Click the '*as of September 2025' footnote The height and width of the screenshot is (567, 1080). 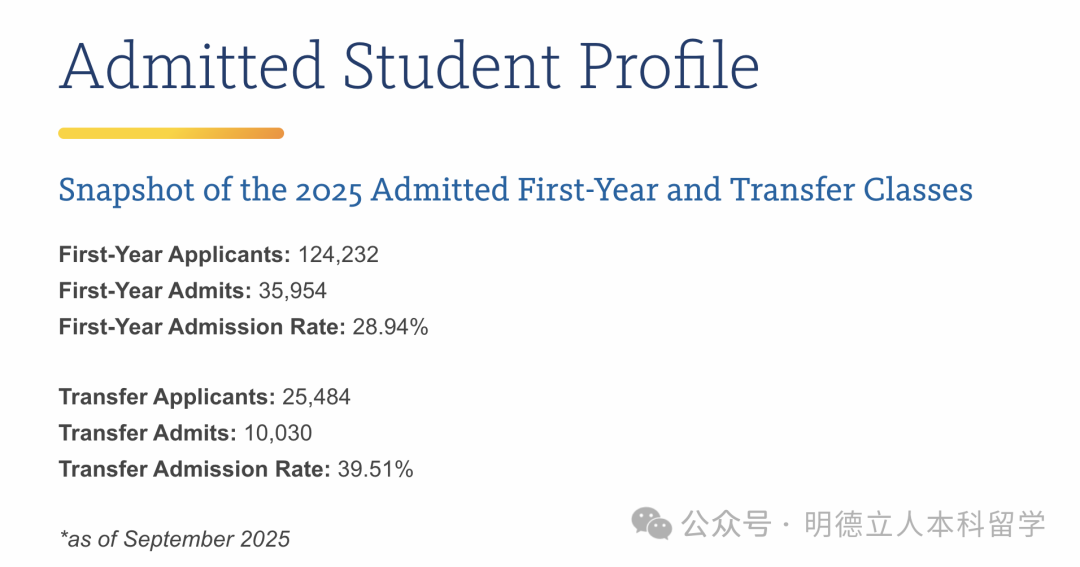coord(175,540)
